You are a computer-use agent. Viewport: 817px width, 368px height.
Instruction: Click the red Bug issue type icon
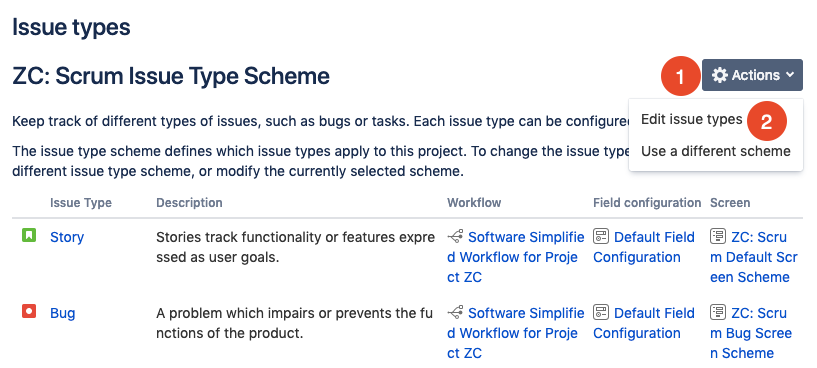tap(29, 312)
